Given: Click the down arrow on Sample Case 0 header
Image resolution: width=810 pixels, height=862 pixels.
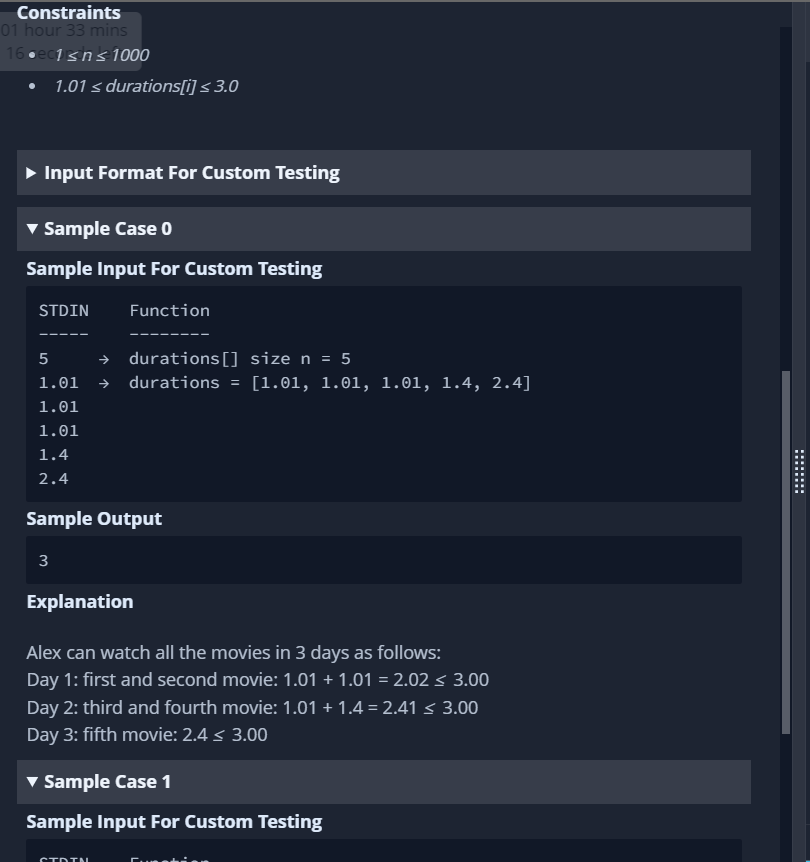Looking at the screenshot, I should tap(31, 228).
